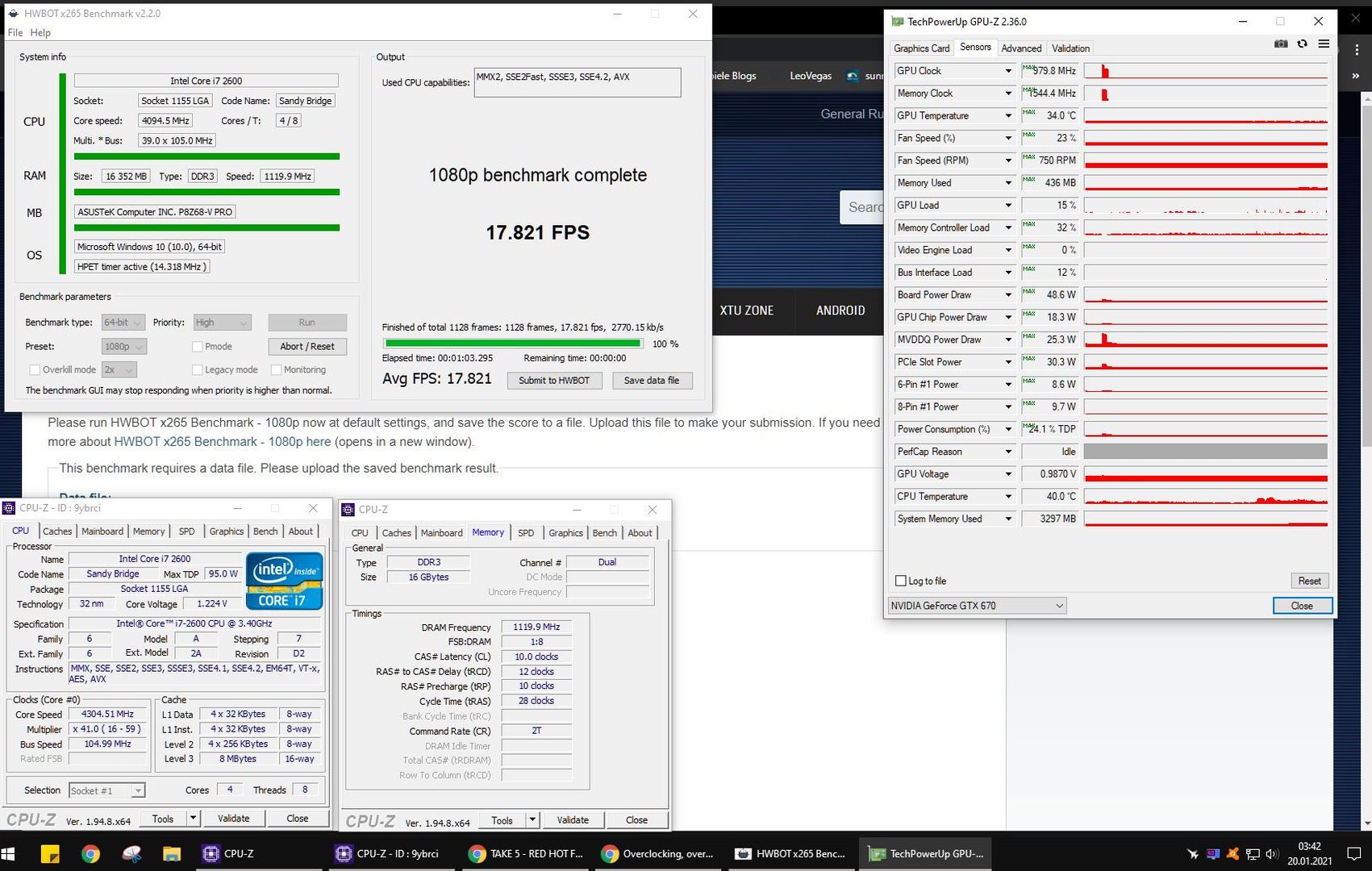Switch to CPU-Z ID 9ybrci taskbar window
Screen dimensions: 1372x871
393,853
